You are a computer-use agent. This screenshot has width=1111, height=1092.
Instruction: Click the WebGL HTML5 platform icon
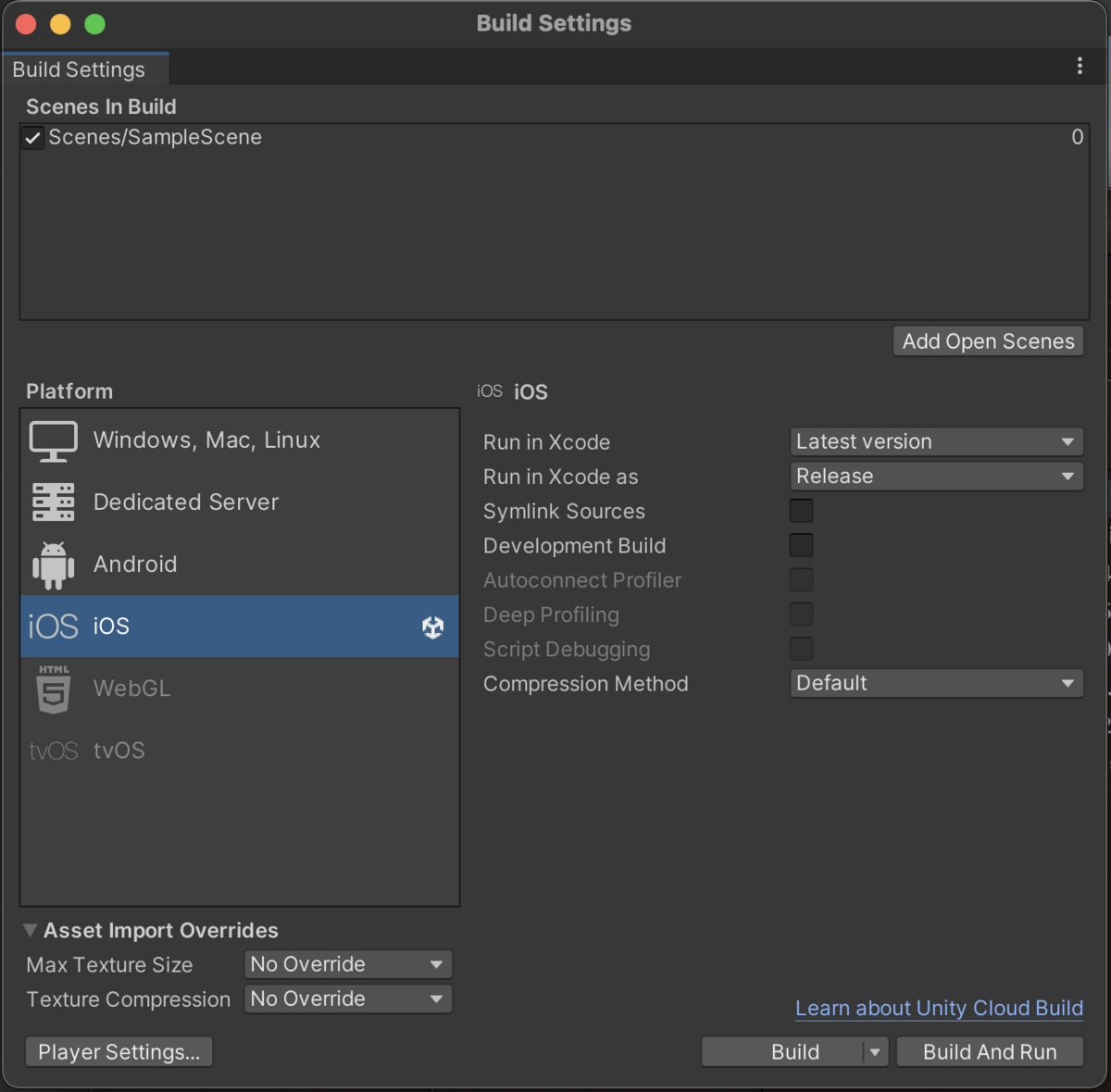(x=53, y=689)
